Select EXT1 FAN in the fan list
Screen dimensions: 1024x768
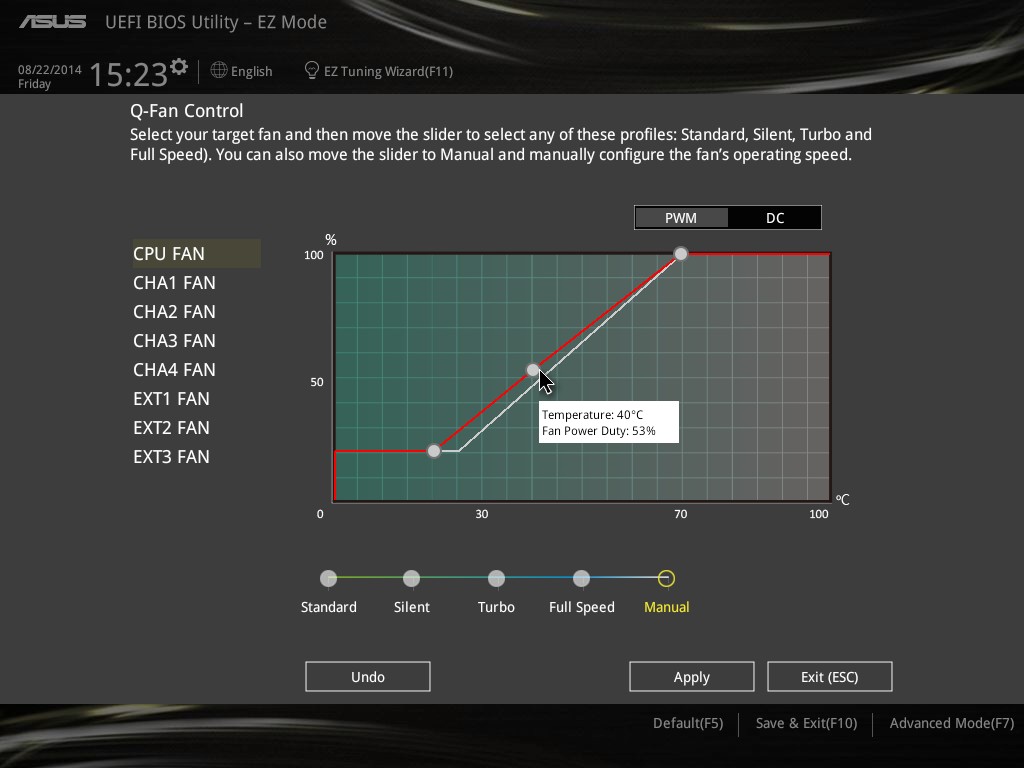pyautogui.click(x=172, y=398)
